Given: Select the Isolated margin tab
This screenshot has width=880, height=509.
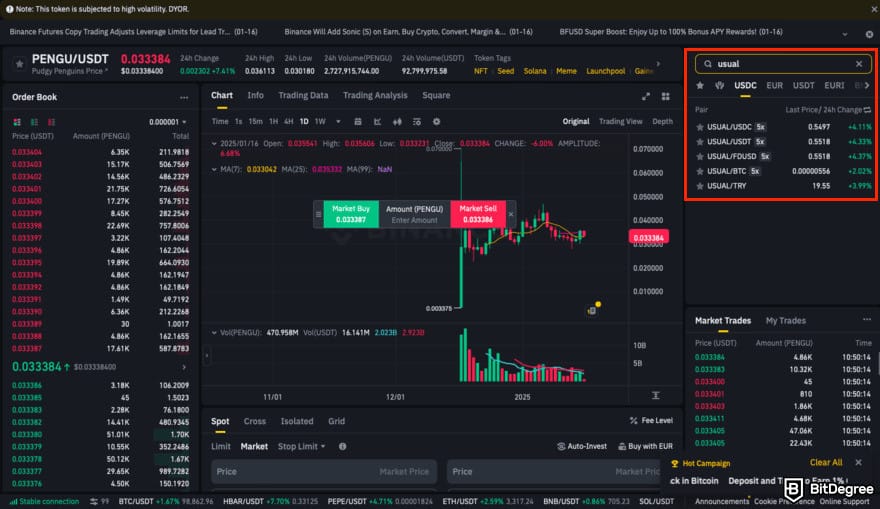Looking at the screenshot, I should click(x=297, y=421).
